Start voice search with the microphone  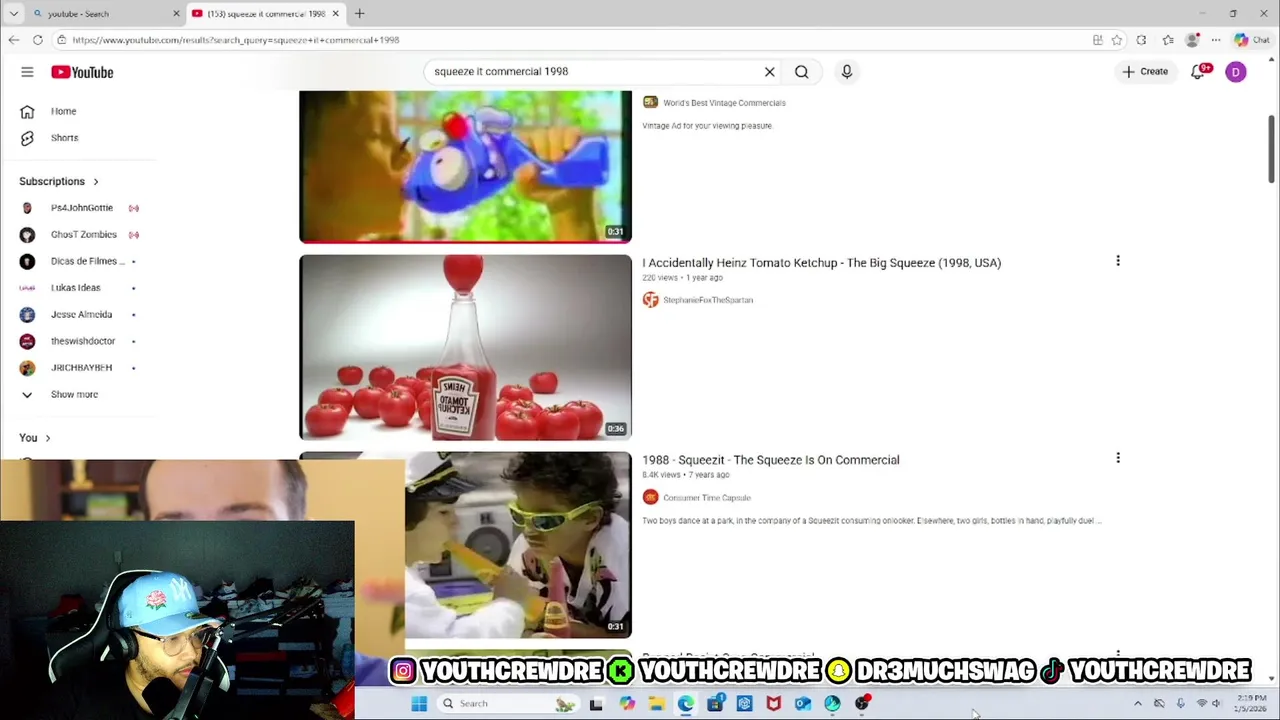[846, 72]
